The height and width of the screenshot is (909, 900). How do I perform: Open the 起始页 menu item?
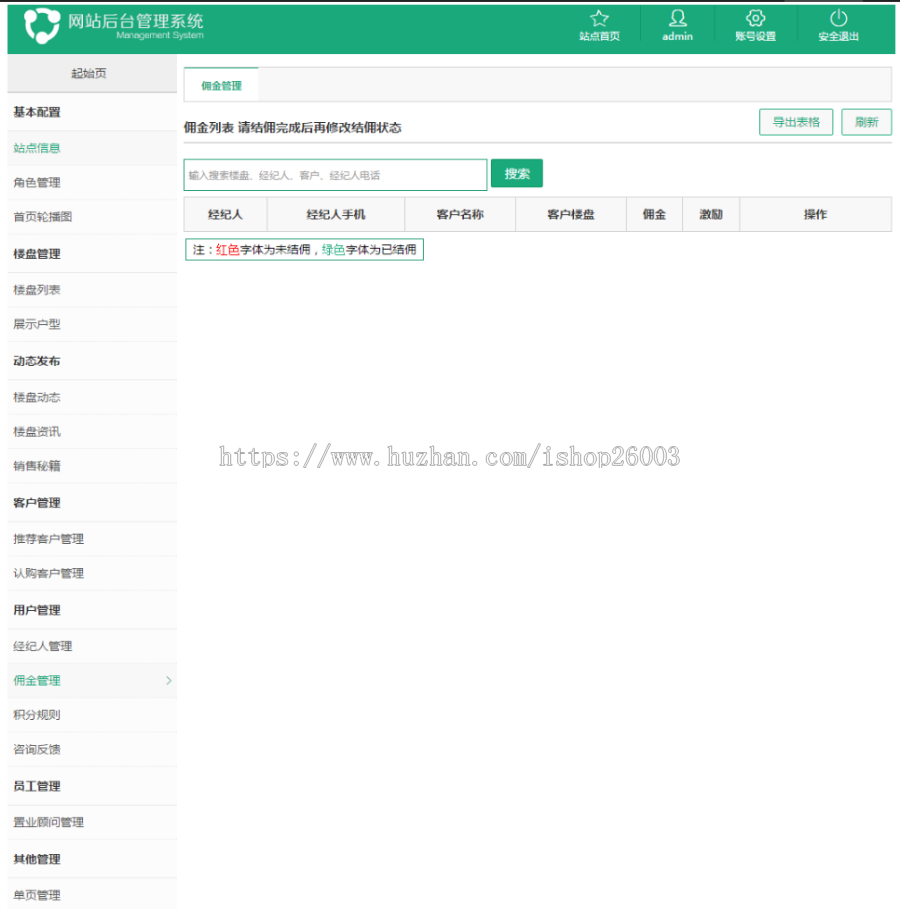(x=91, y=72)
